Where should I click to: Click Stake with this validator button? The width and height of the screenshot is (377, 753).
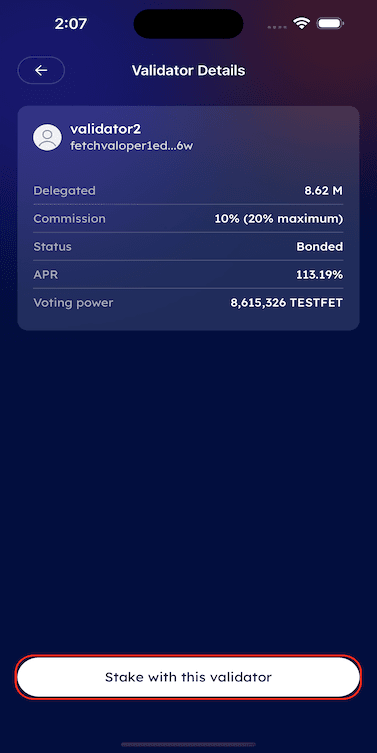pyautogui.click(x=188, y=677)
